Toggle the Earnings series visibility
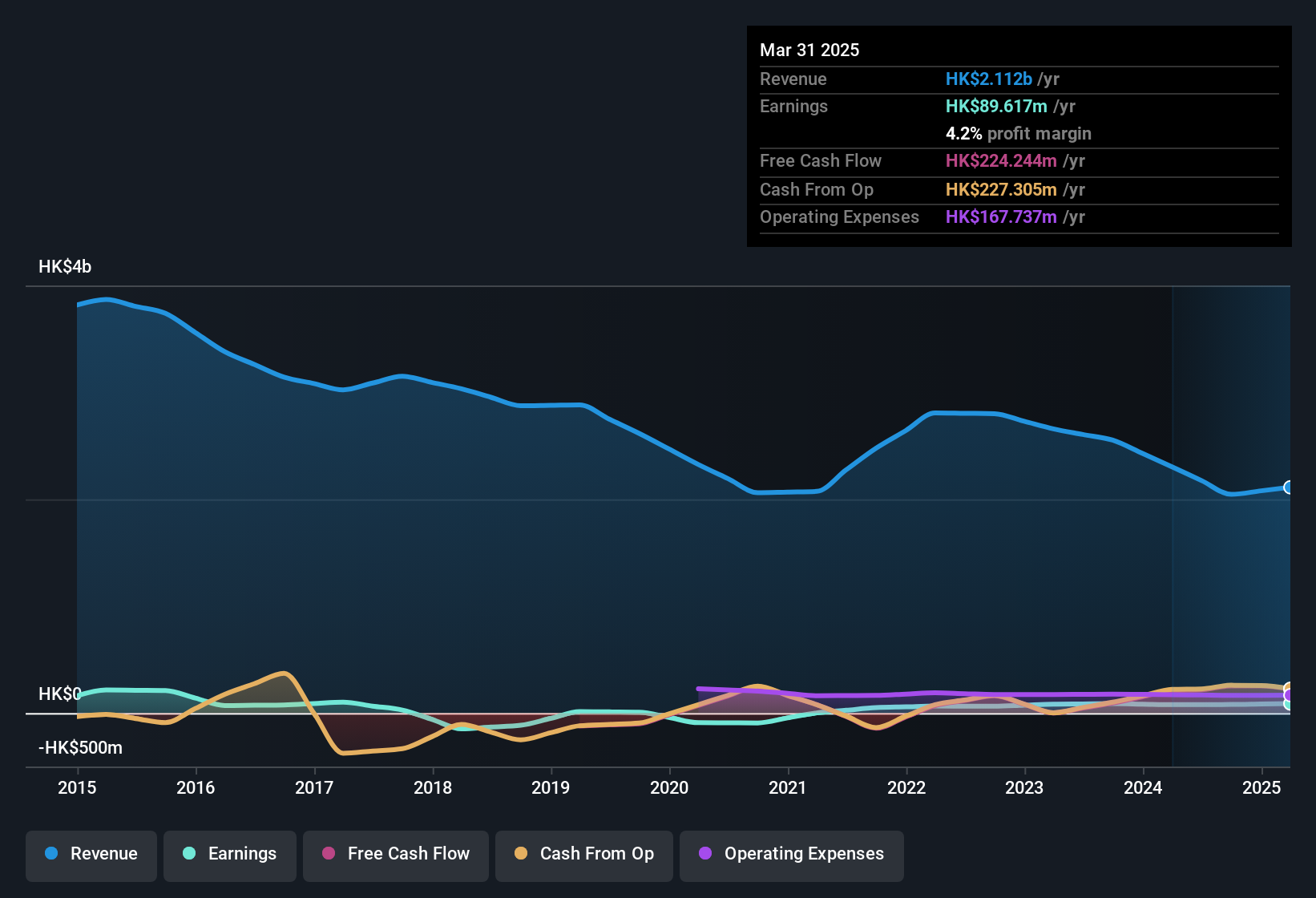Viewport: 1316px width, 898px height. click(x=229, y=856)
